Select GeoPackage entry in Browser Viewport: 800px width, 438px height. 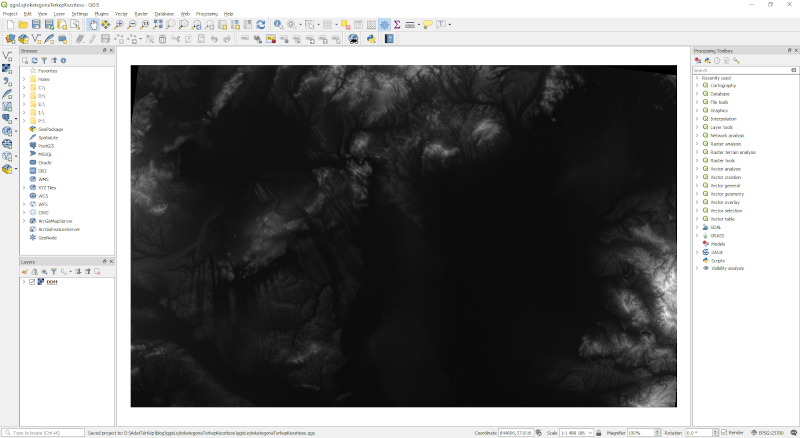pyautogui.click(x=50, y=129)
